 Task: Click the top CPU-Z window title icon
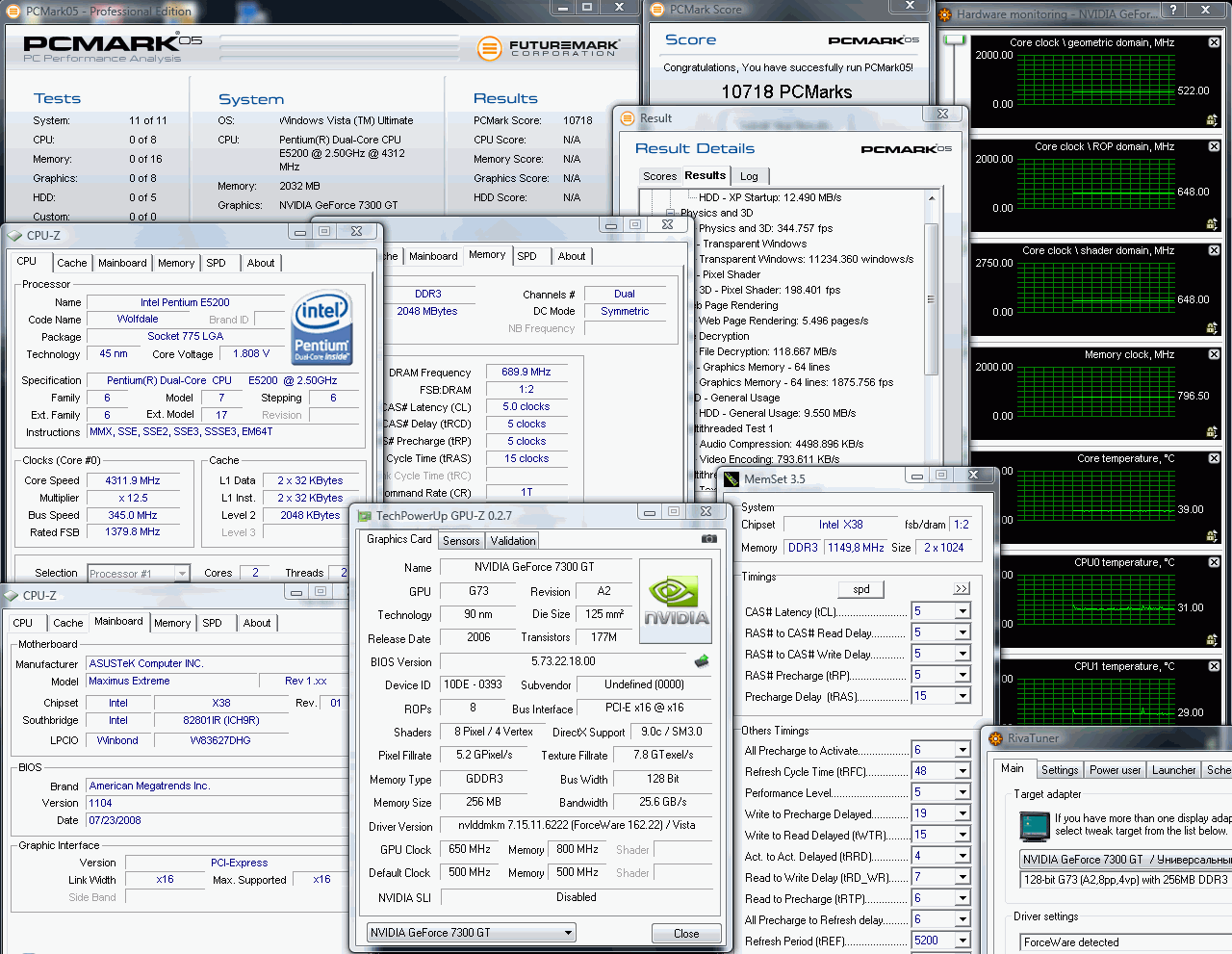(14, 236)
